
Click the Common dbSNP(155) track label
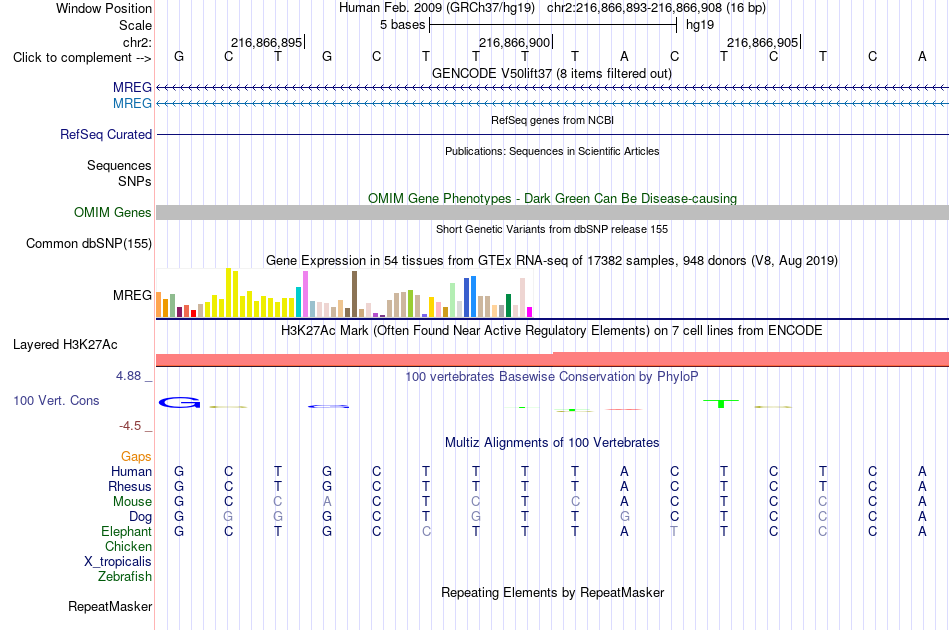89,244
